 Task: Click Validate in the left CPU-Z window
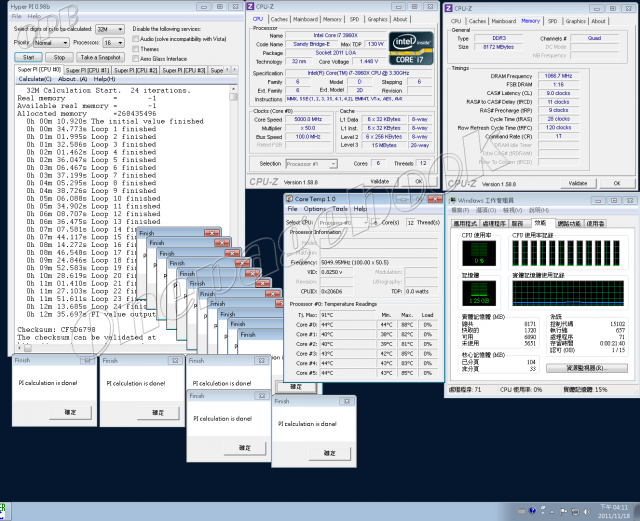379,181
